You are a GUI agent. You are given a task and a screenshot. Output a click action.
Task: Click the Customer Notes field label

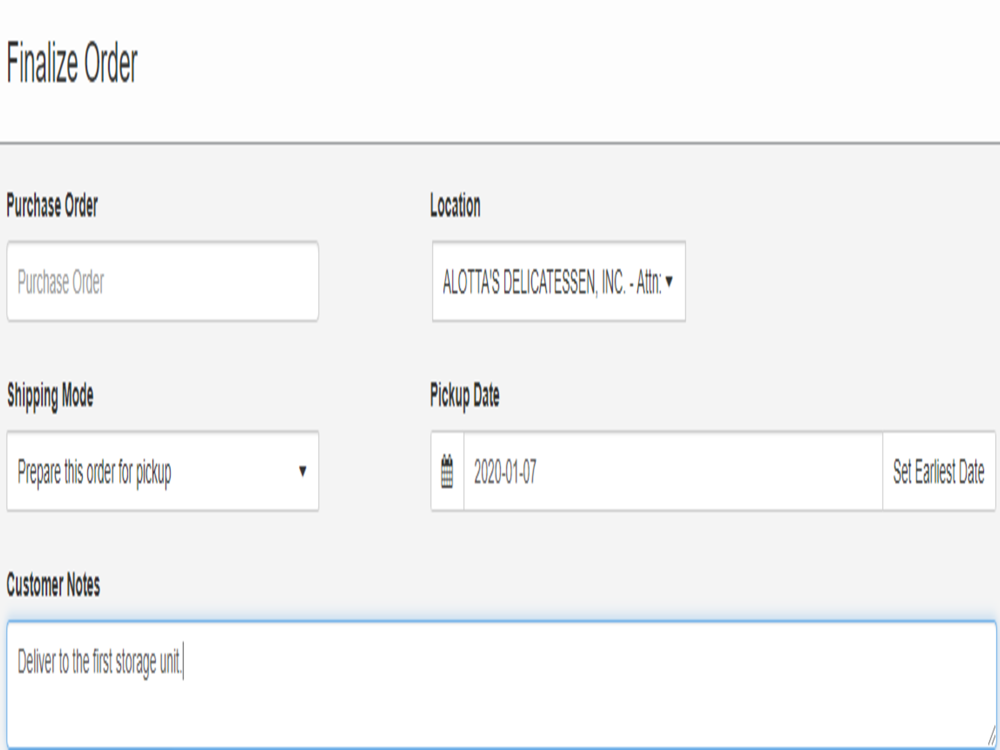(x=53, y=586)
